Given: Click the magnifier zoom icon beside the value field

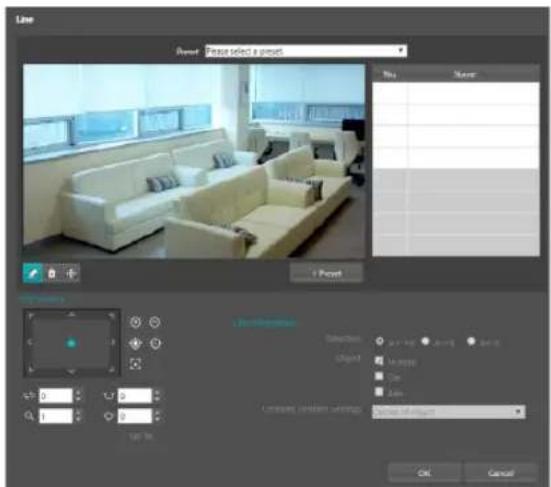Looking at the screenshot, I should (29, 416).
